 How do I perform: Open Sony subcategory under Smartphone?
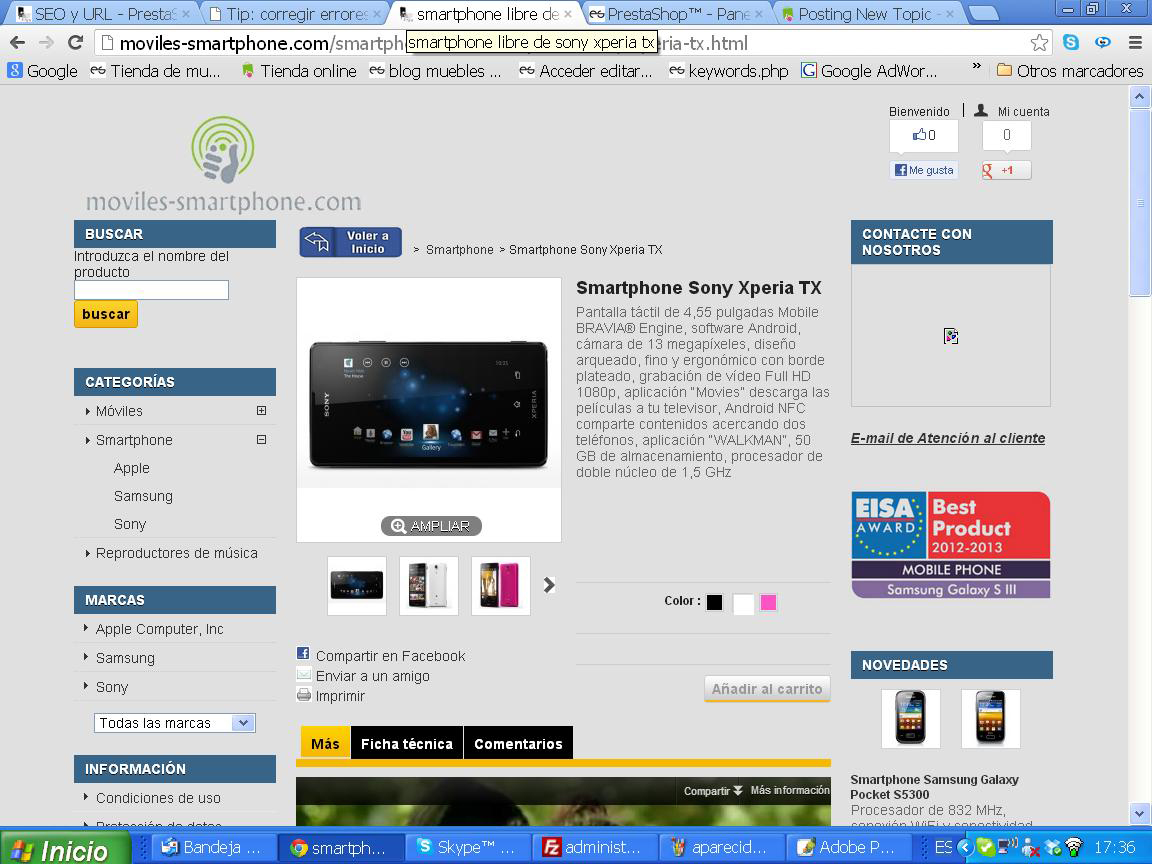(130, 524)
